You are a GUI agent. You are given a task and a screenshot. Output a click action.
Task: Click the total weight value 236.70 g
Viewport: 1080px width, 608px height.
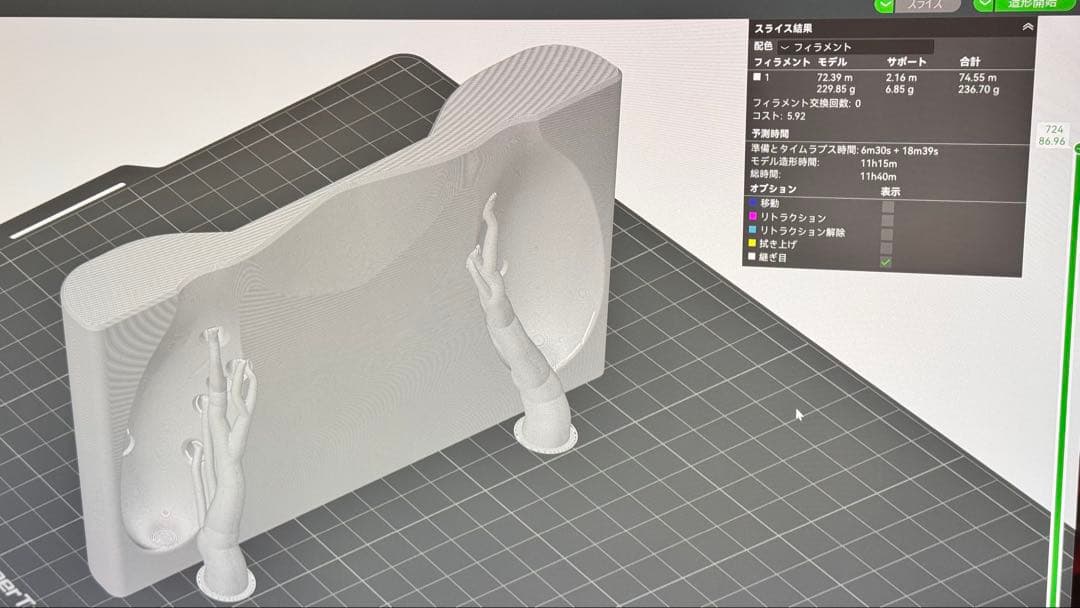(x=978, y=90)
